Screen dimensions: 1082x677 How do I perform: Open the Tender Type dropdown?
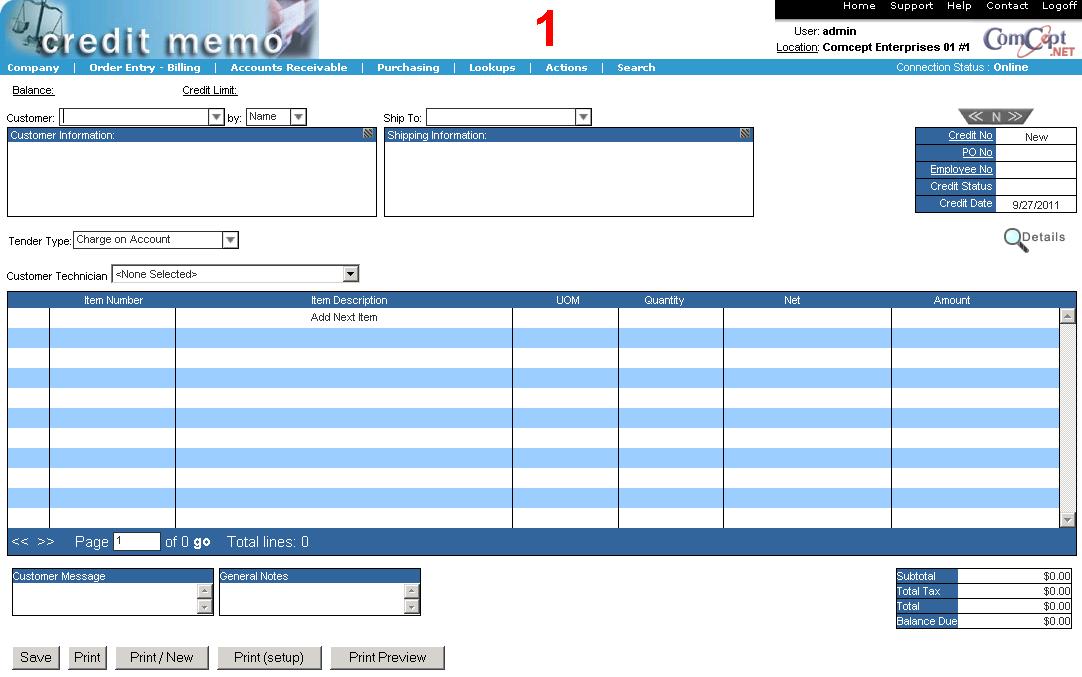[x=230, y=240]
